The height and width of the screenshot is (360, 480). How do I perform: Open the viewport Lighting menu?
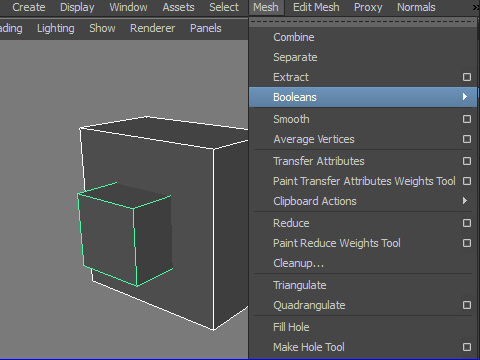pyautogui.click(x=56, y=28)
